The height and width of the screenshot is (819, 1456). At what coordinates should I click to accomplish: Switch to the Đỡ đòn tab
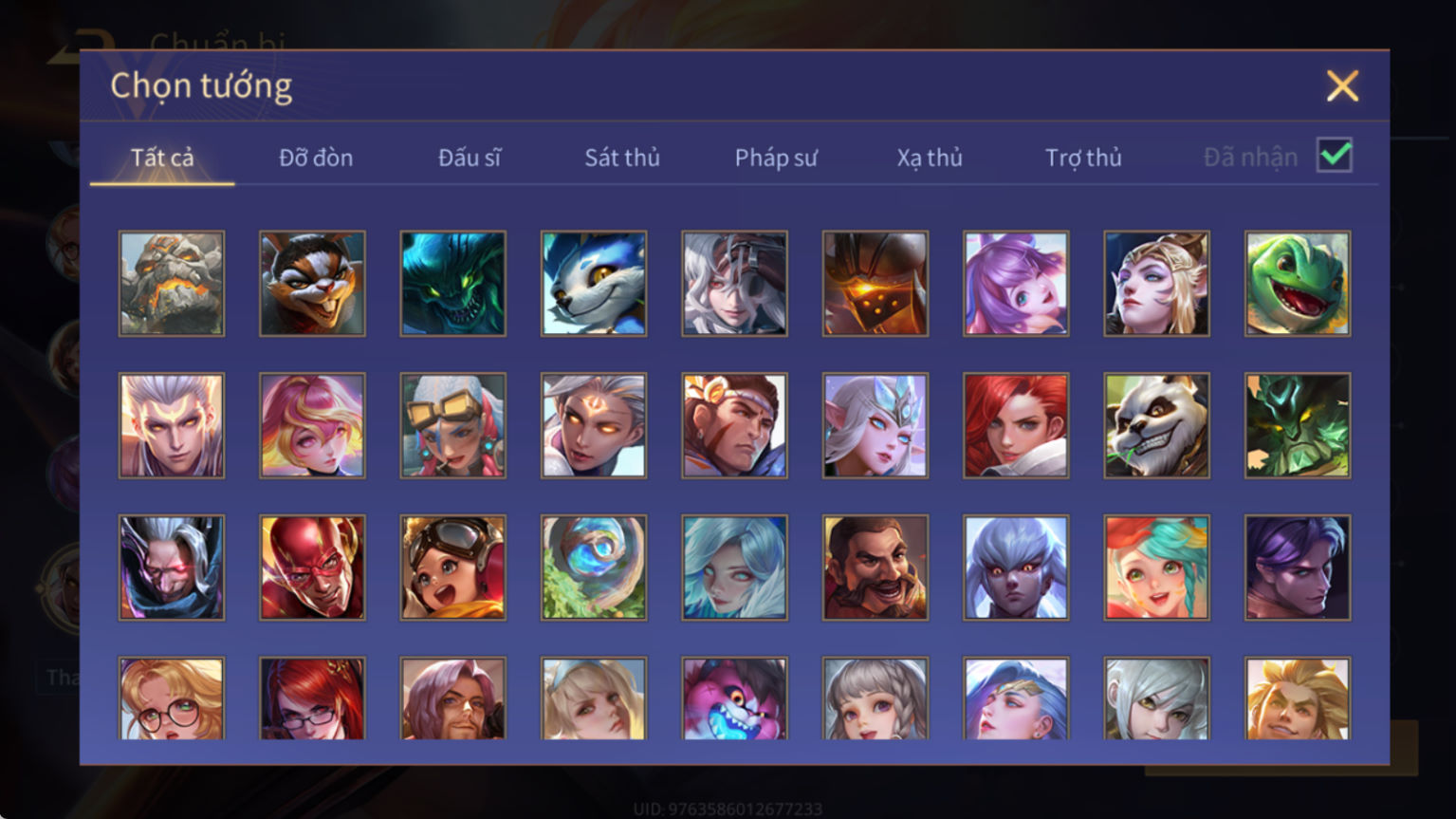point(316,158)
